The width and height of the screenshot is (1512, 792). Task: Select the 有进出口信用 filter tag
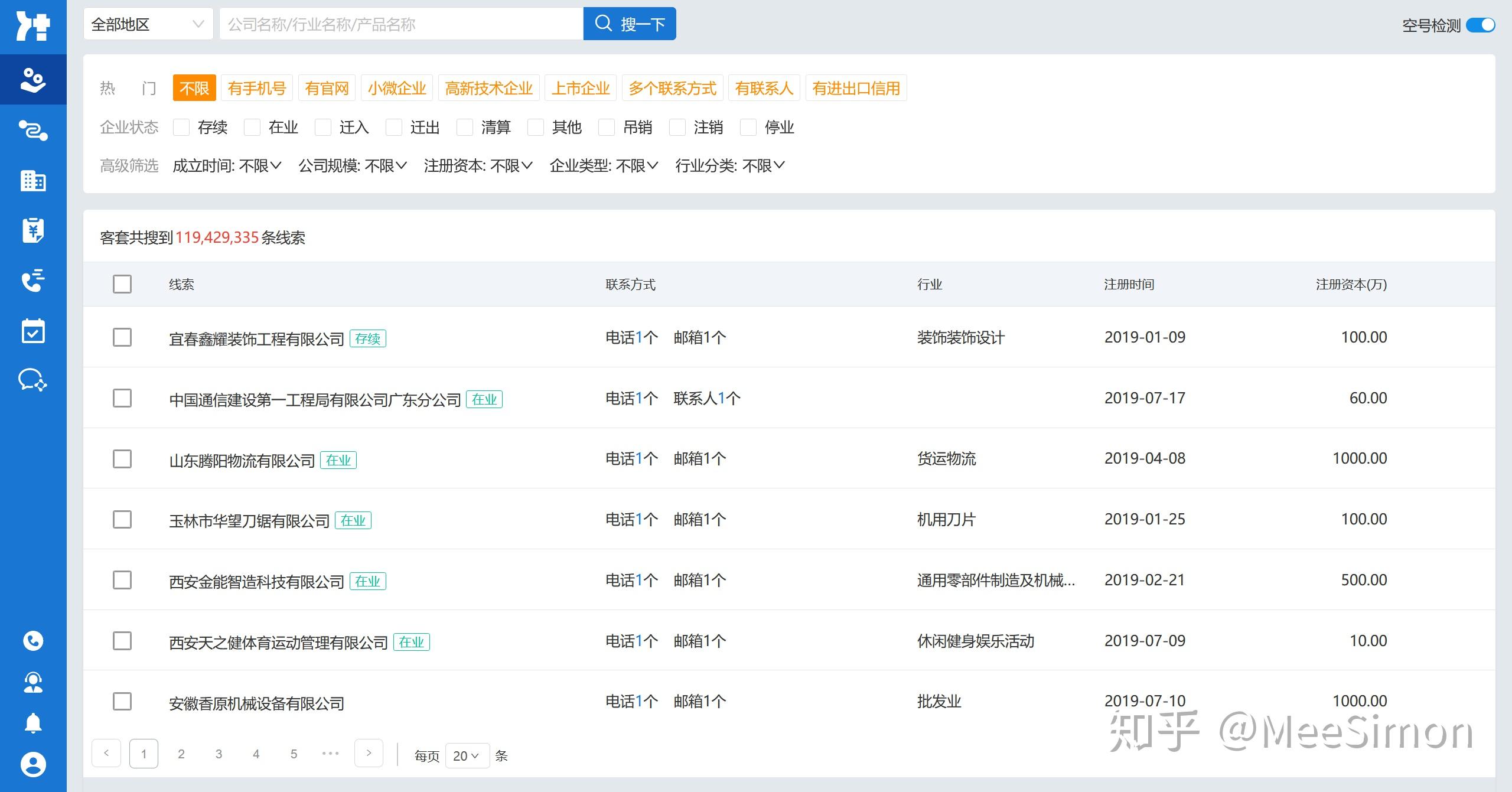(856, 88)
